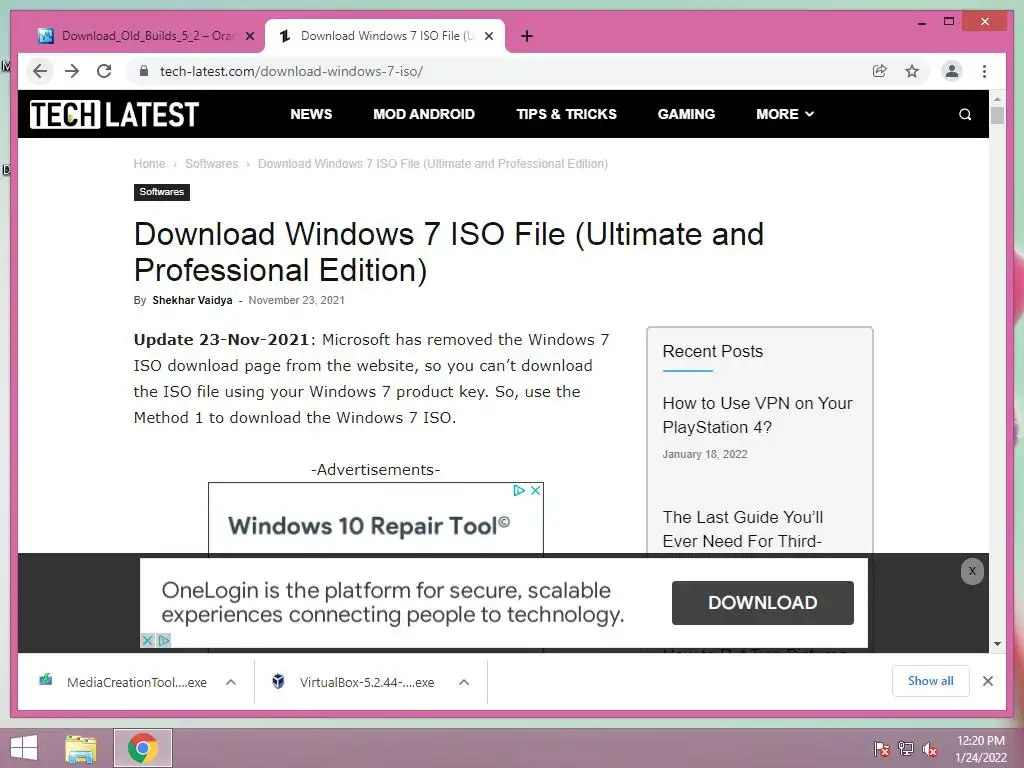Click Softwares breadcrumb link
The width and height of the screenshot is (1024, 768).
[x=212, y=164]
